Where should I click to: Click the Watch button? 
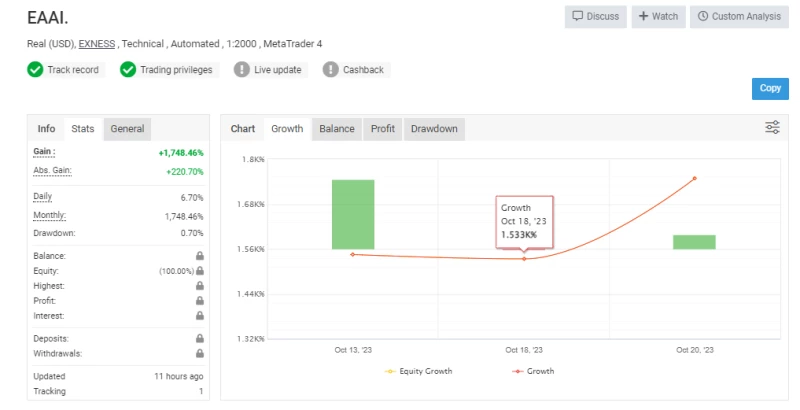656,16
